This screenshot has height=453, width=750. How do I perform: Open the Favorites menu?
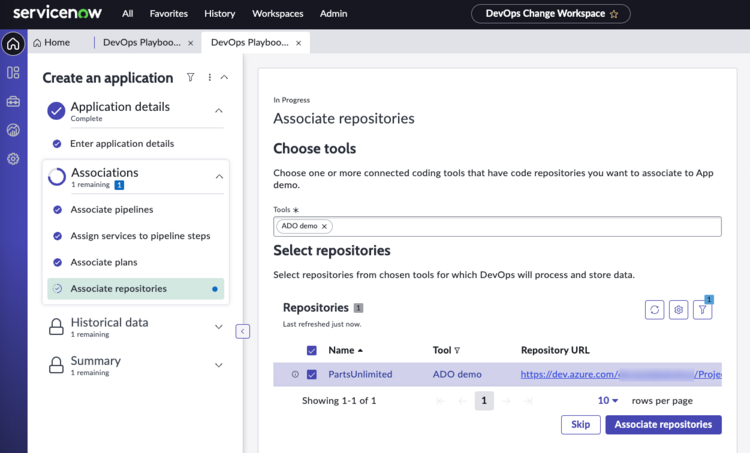tap(168, 14)
